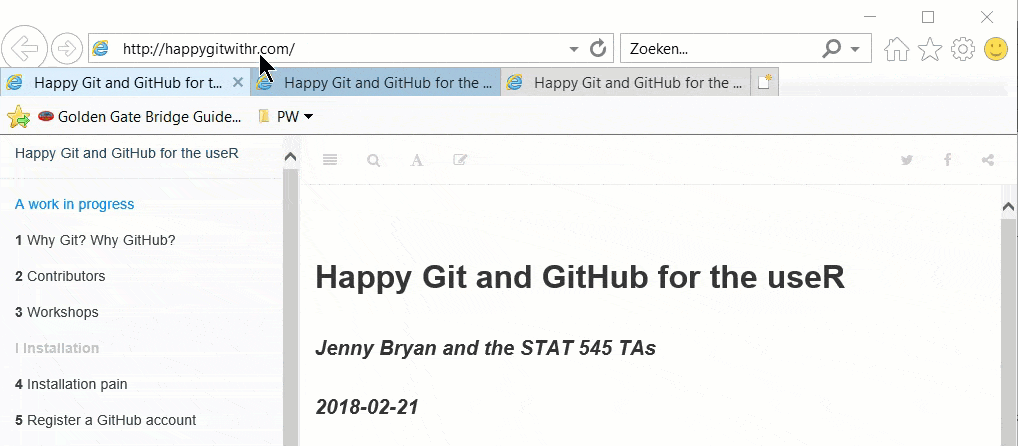Screen dimensions: 1018x446
Task: Toggle the sidebar with the hamburger icon
Action: [330, 160]
